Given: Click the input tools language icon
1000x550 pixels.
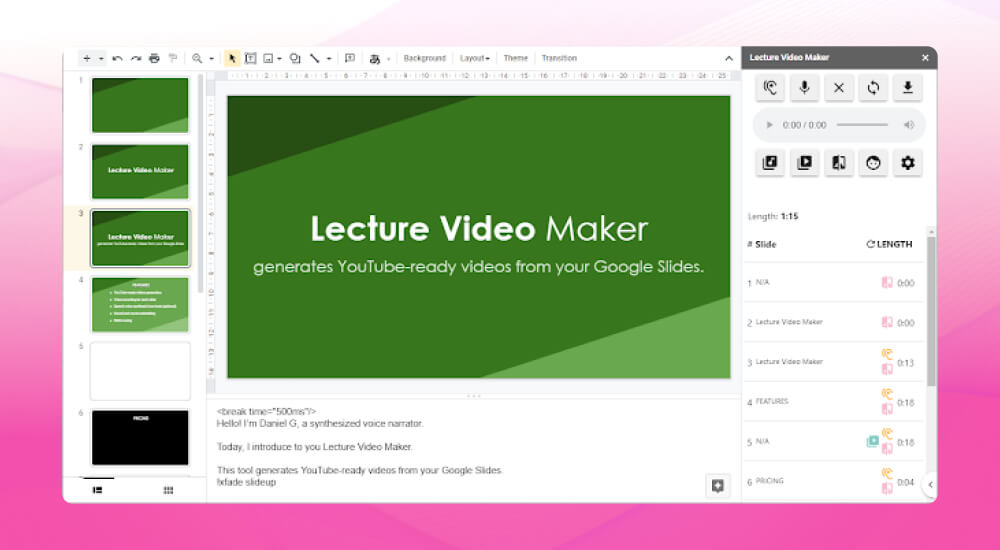Looking at the screenshot, I should 375,59.
